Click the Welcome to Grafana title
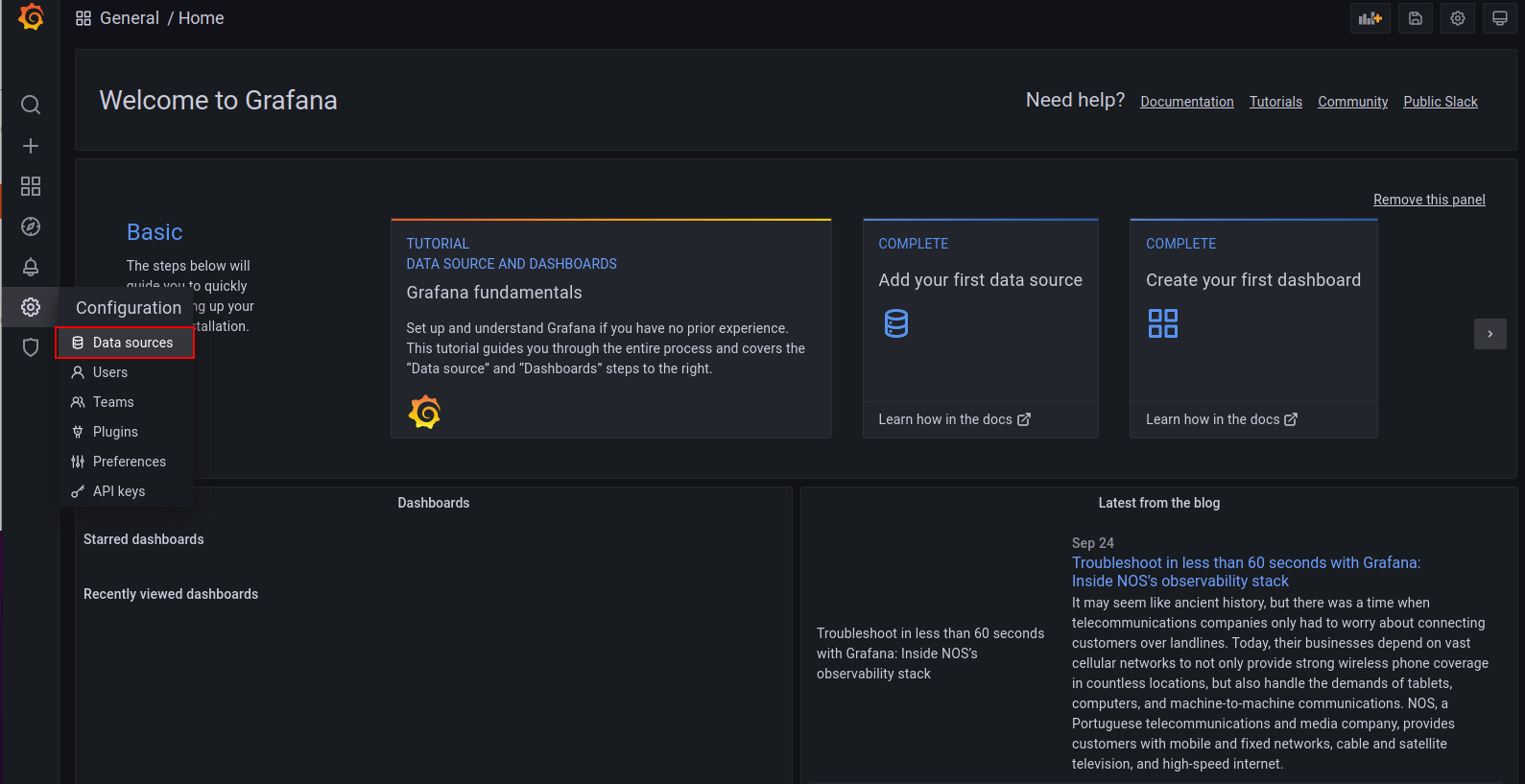This screenshot has height=784, width=1525. coord(218,101)
